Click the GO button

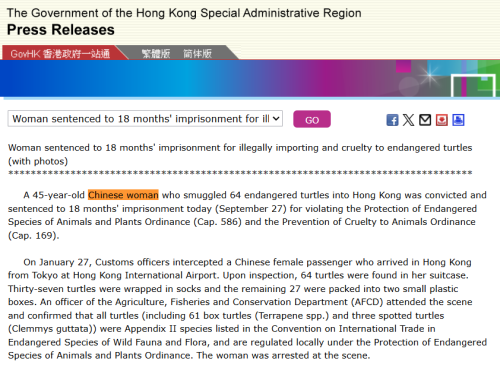(x=312, y=119)
